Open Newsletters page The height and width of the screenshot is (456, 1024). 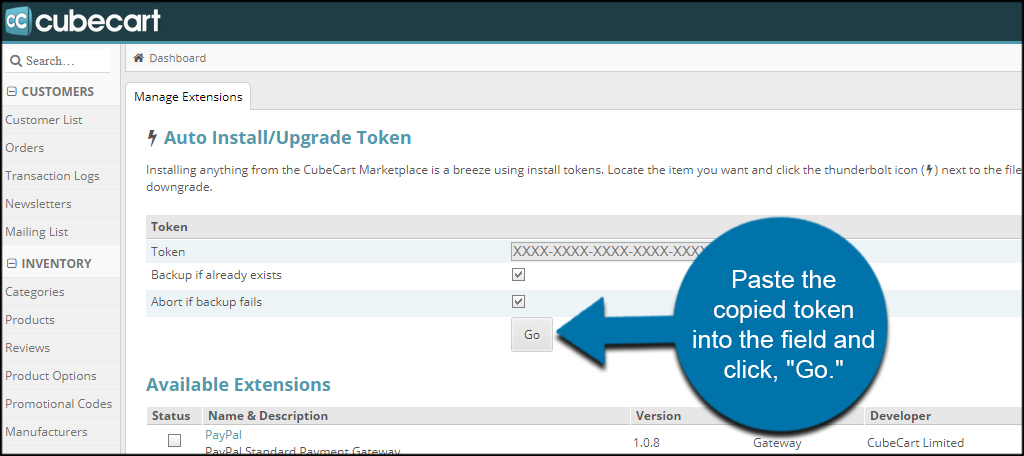39,204
